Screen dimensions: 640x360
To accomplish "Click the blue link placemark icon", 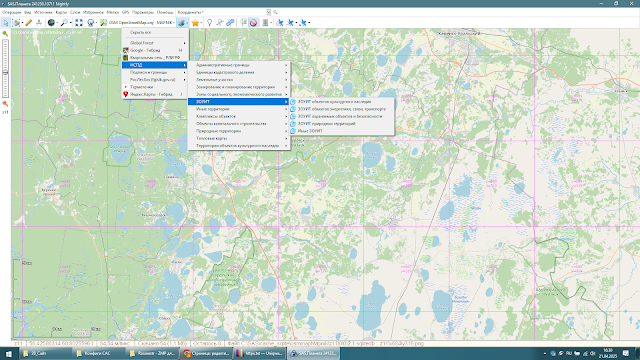I will click(230, 23).
